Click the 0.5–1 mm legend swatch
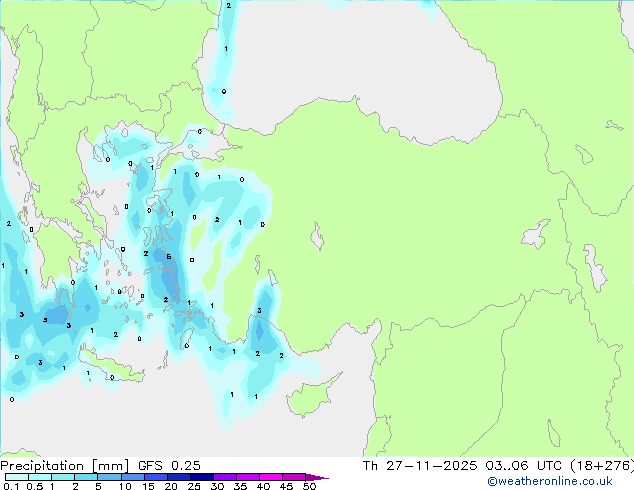634x490 pixels. click(40, 477)
